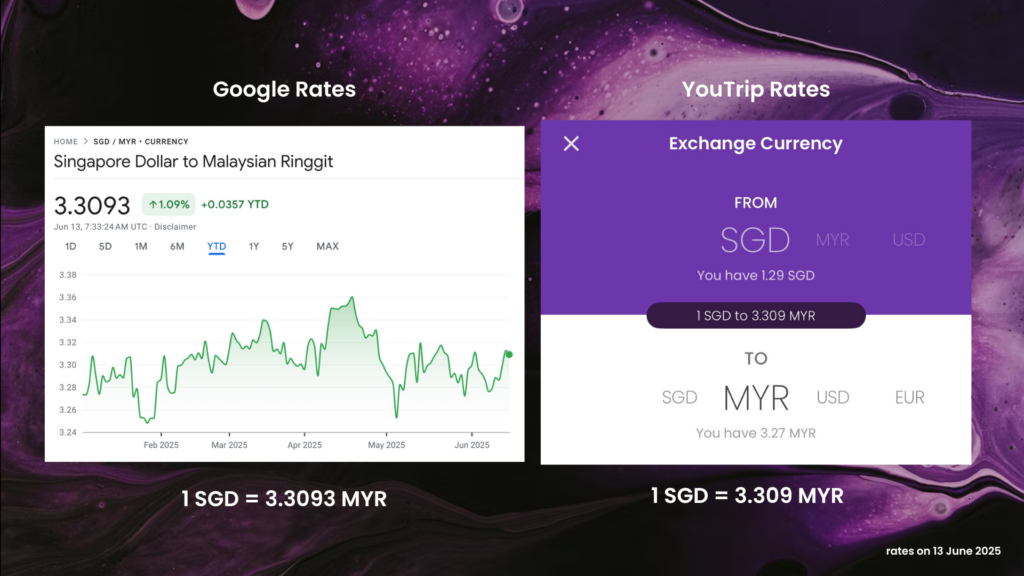The height and width of the screenshot is (576, 1024).
Task: Choose EUR in the TO currency picker
Action: (x=910, y=397)
